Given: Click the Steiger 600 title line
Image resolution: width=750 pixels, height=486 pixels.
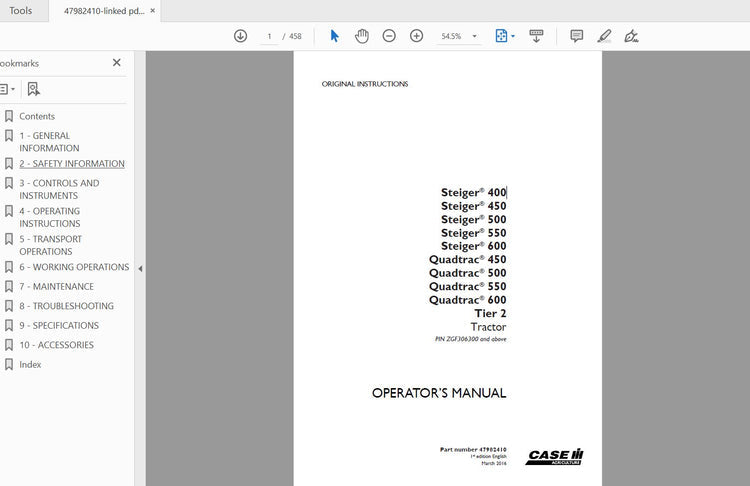Looking at the screenshot, I should (474, 246).
